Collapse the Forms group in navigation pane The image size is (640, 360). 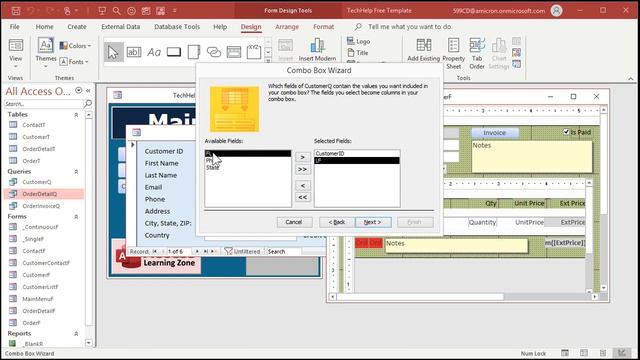point(76,217)
